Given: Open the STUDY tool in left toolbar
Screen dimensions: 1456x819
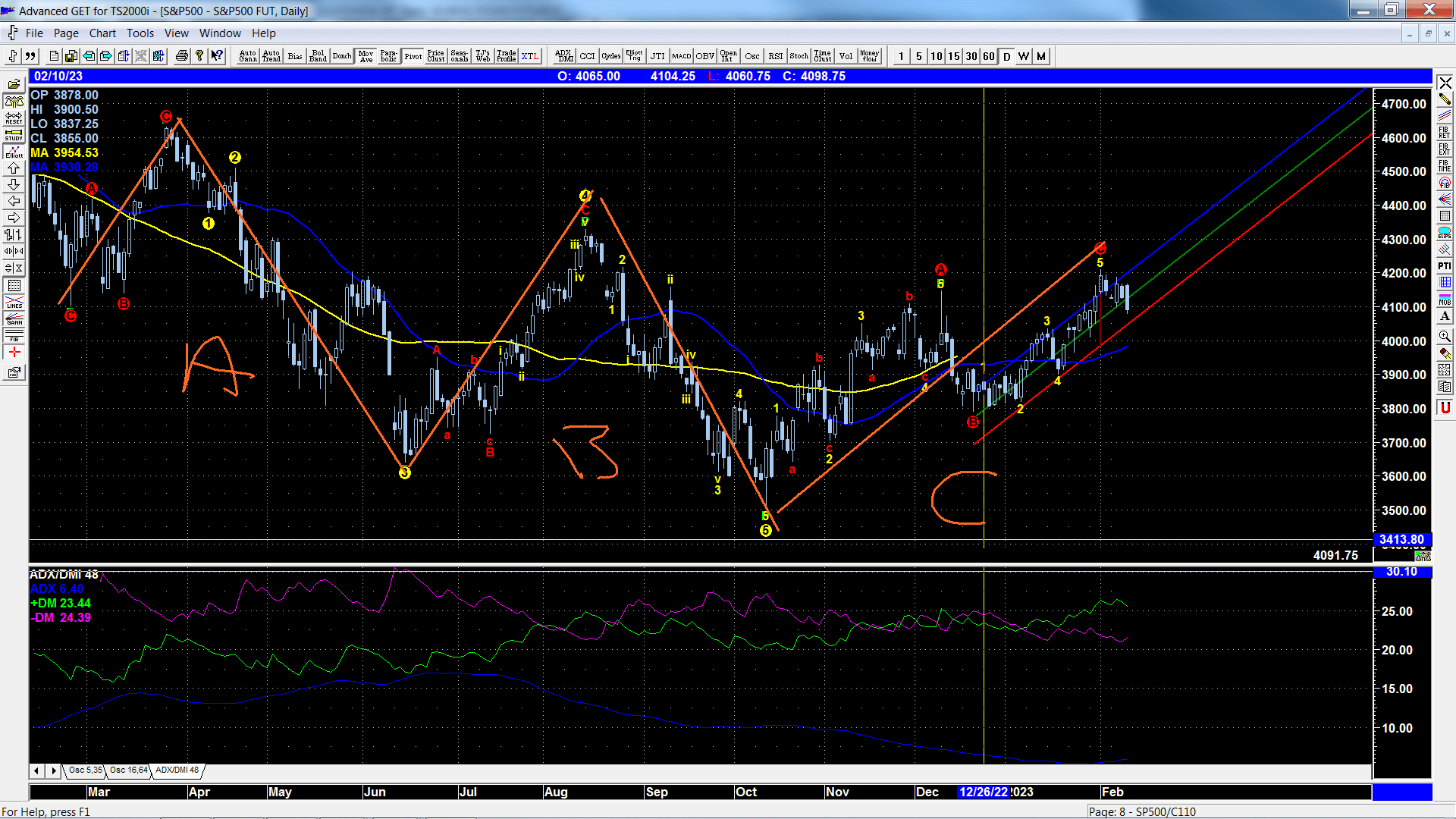Looking at the screenshot, I should click(14, 134).
